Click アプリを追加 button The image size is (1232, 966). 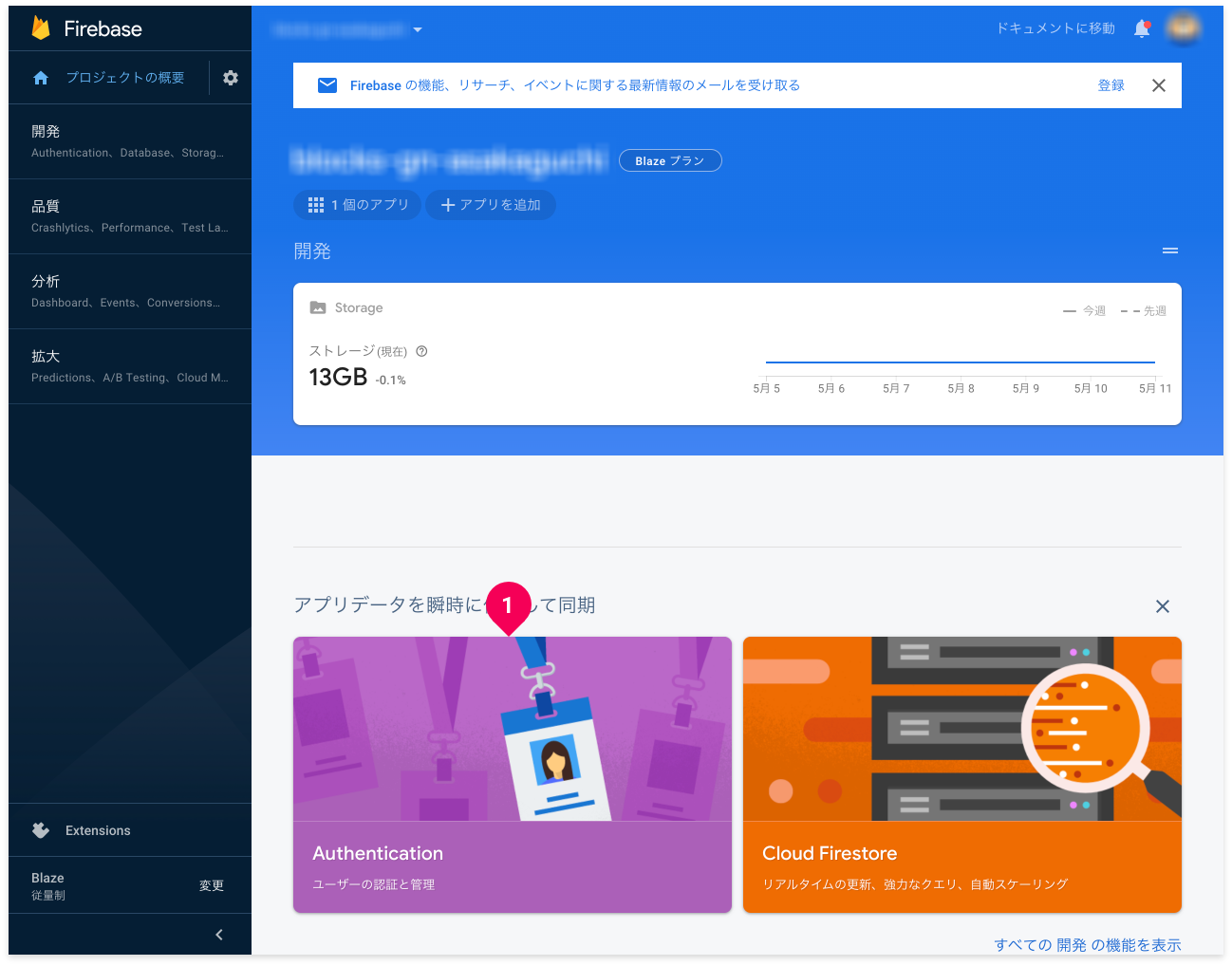coord(491,205)
